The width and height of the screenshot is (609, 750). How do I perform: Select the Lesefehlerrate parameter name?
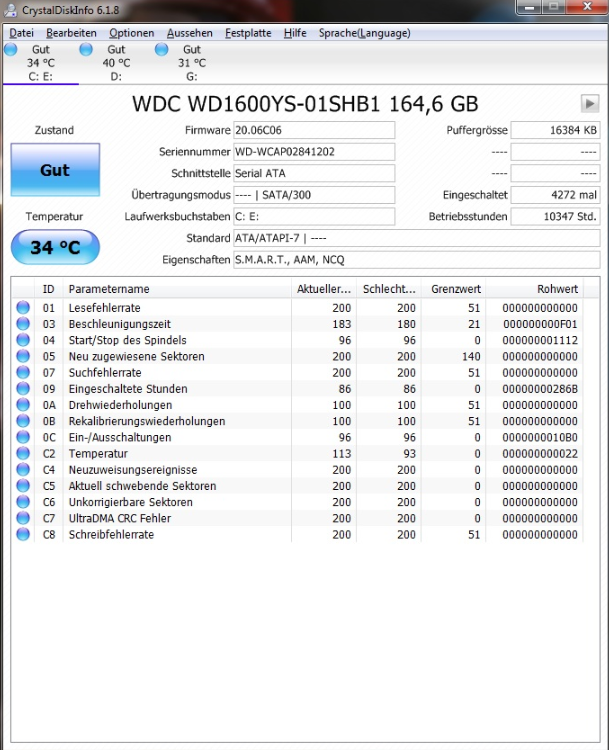pos(104,308)
